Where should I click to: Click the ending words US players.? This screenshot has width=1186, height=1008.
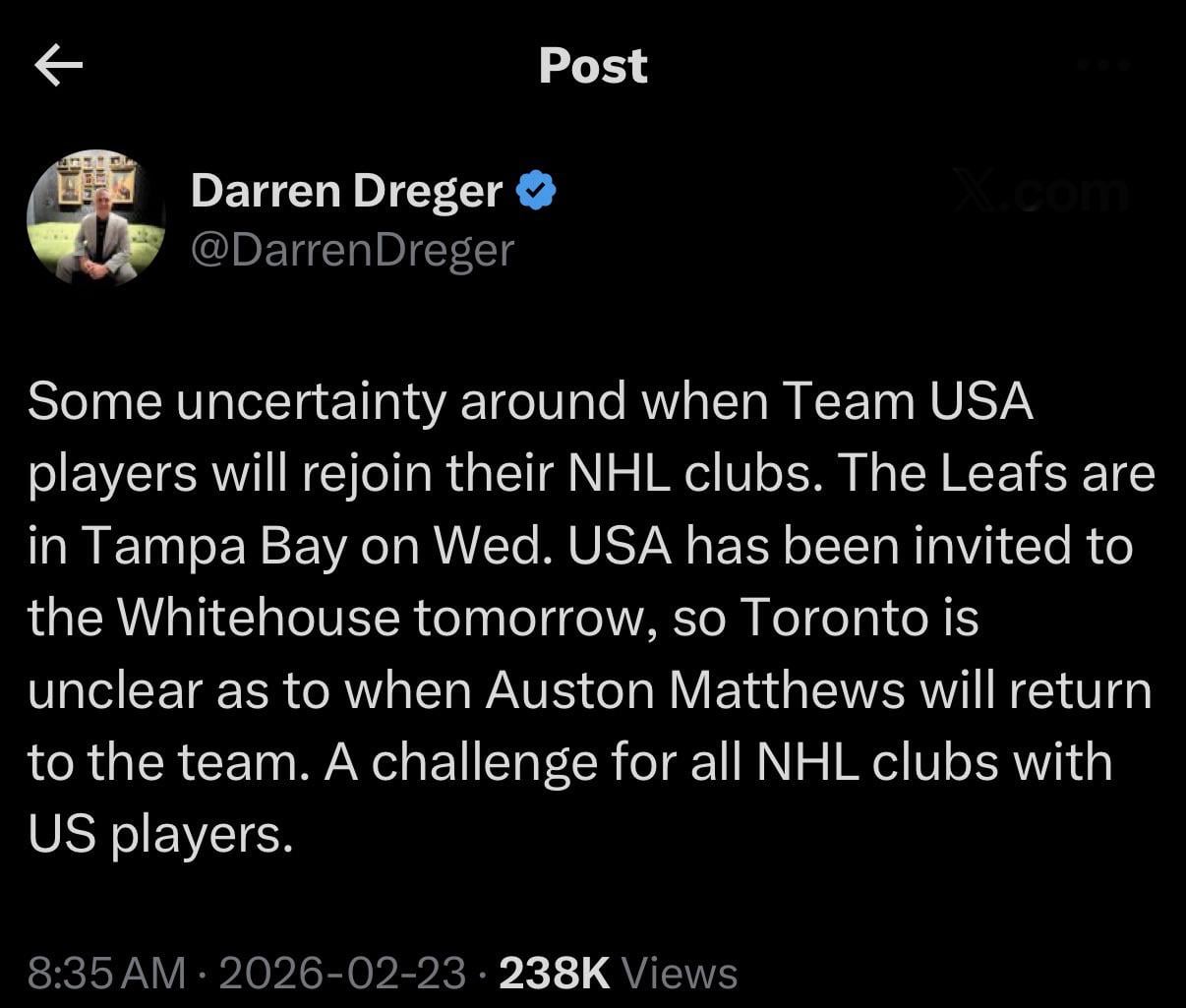(x=160, y=835)
